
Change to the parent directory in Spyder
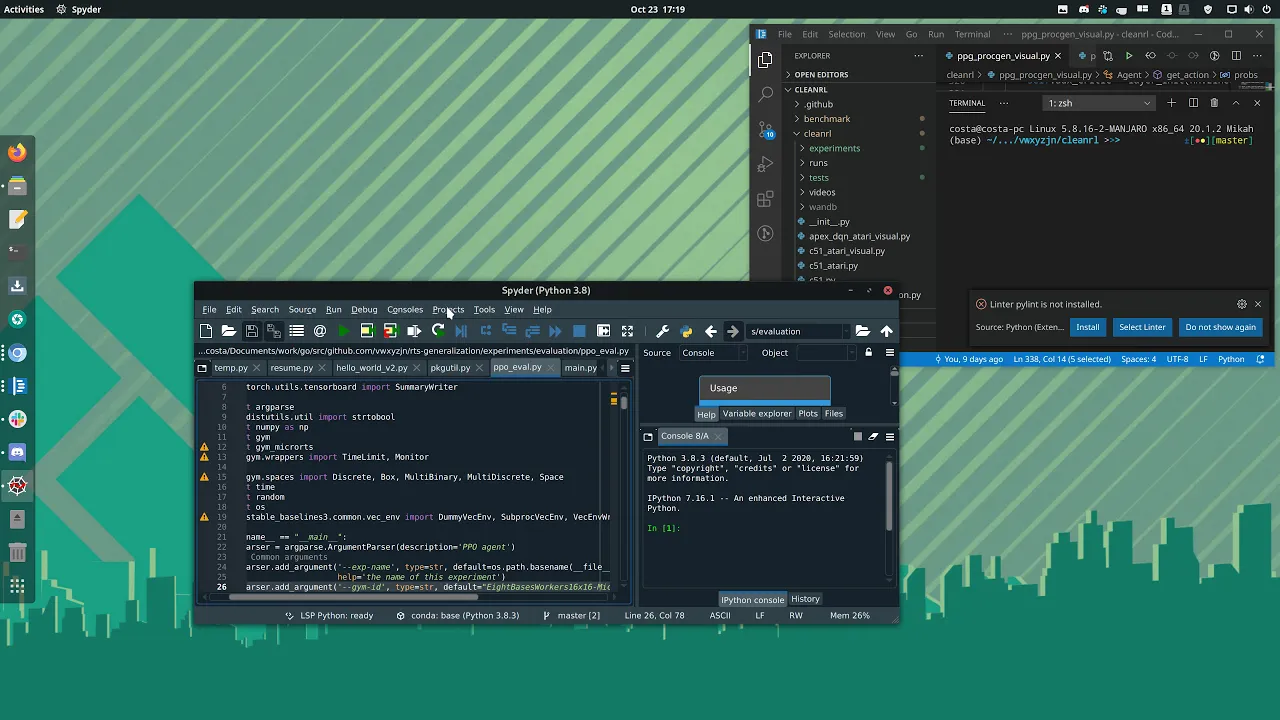886,331
